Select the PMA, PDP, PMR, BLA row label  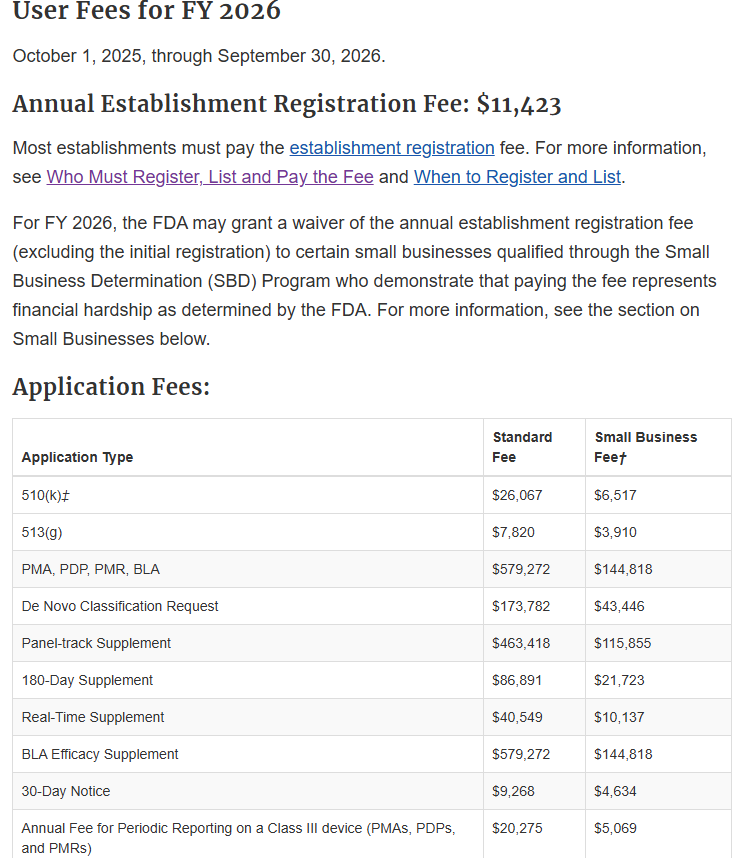pos(90,569)
